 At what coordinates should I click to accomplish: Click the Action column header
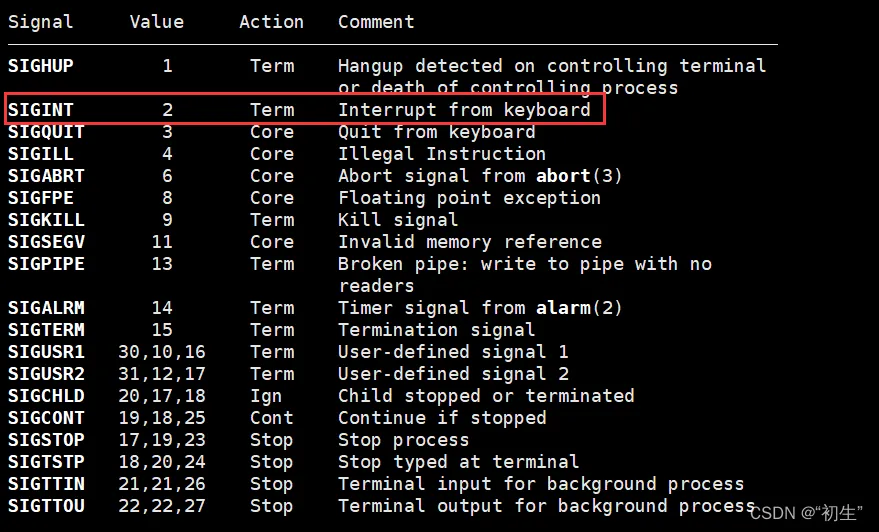pos(271,21)
